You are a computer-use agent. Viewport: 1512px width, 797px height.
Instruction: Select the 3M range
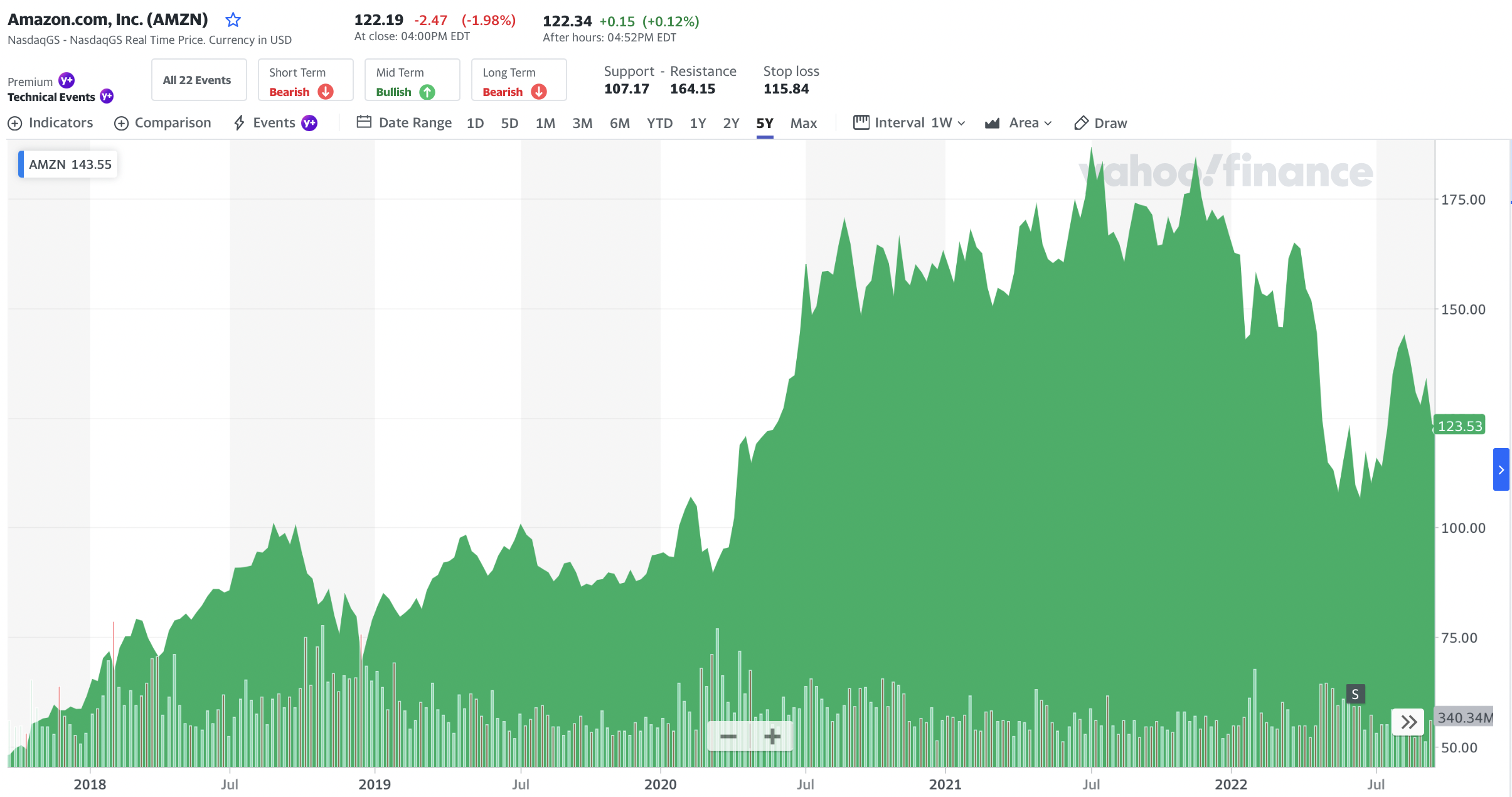point(582,123)
